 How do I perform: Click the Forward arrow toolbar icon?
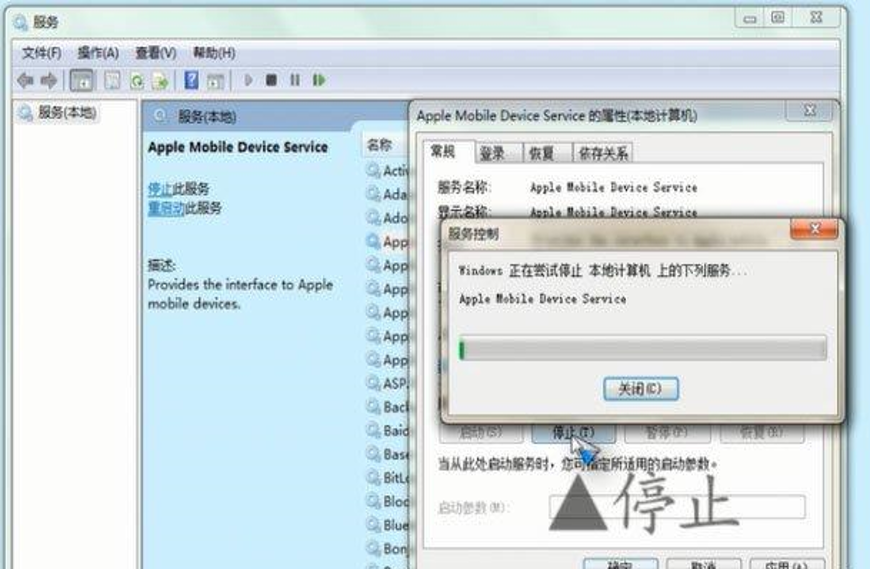(49, 81)
